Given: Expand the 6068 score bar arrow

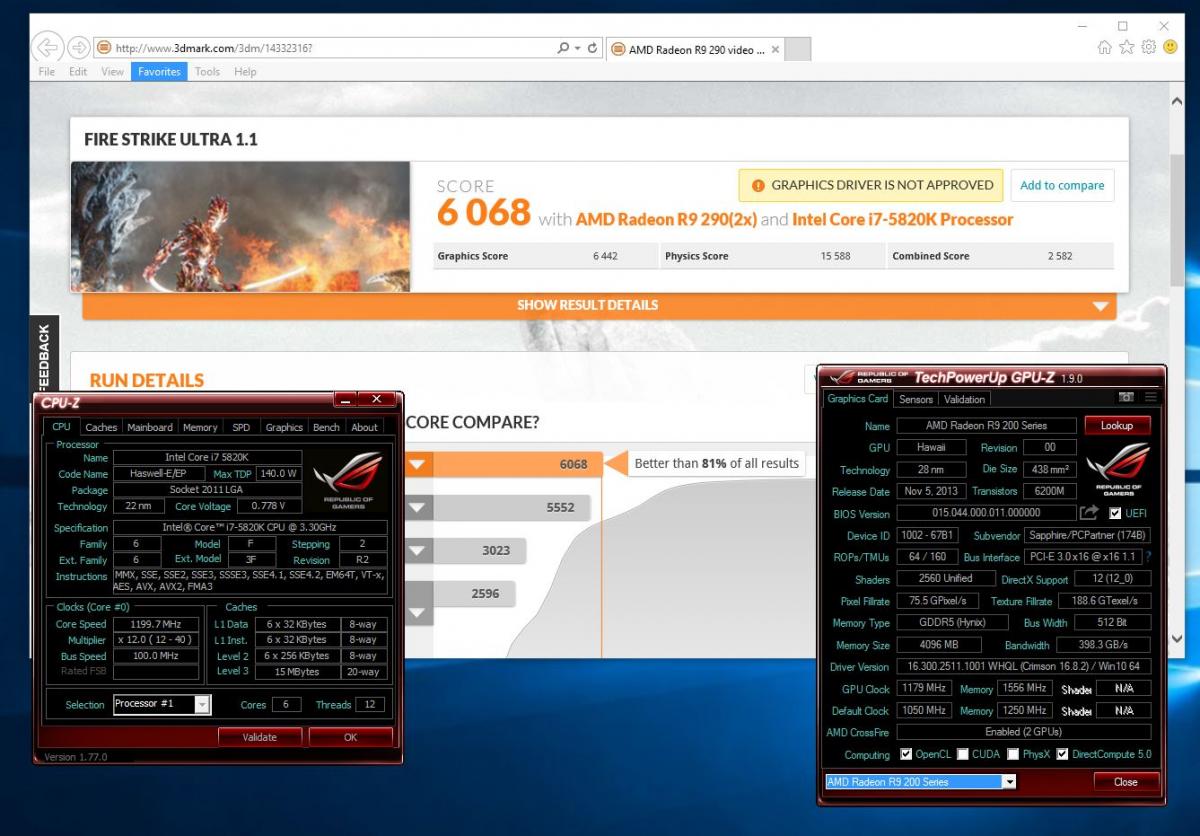Looking at the screenshot, I should [x=418, y=464].
